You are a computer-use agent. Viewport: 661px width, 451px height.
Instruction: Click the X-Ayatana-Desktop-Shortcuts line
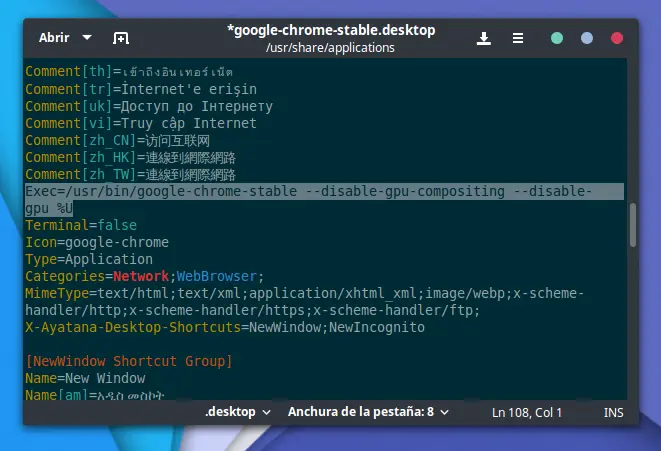click(x=225, y=328)
